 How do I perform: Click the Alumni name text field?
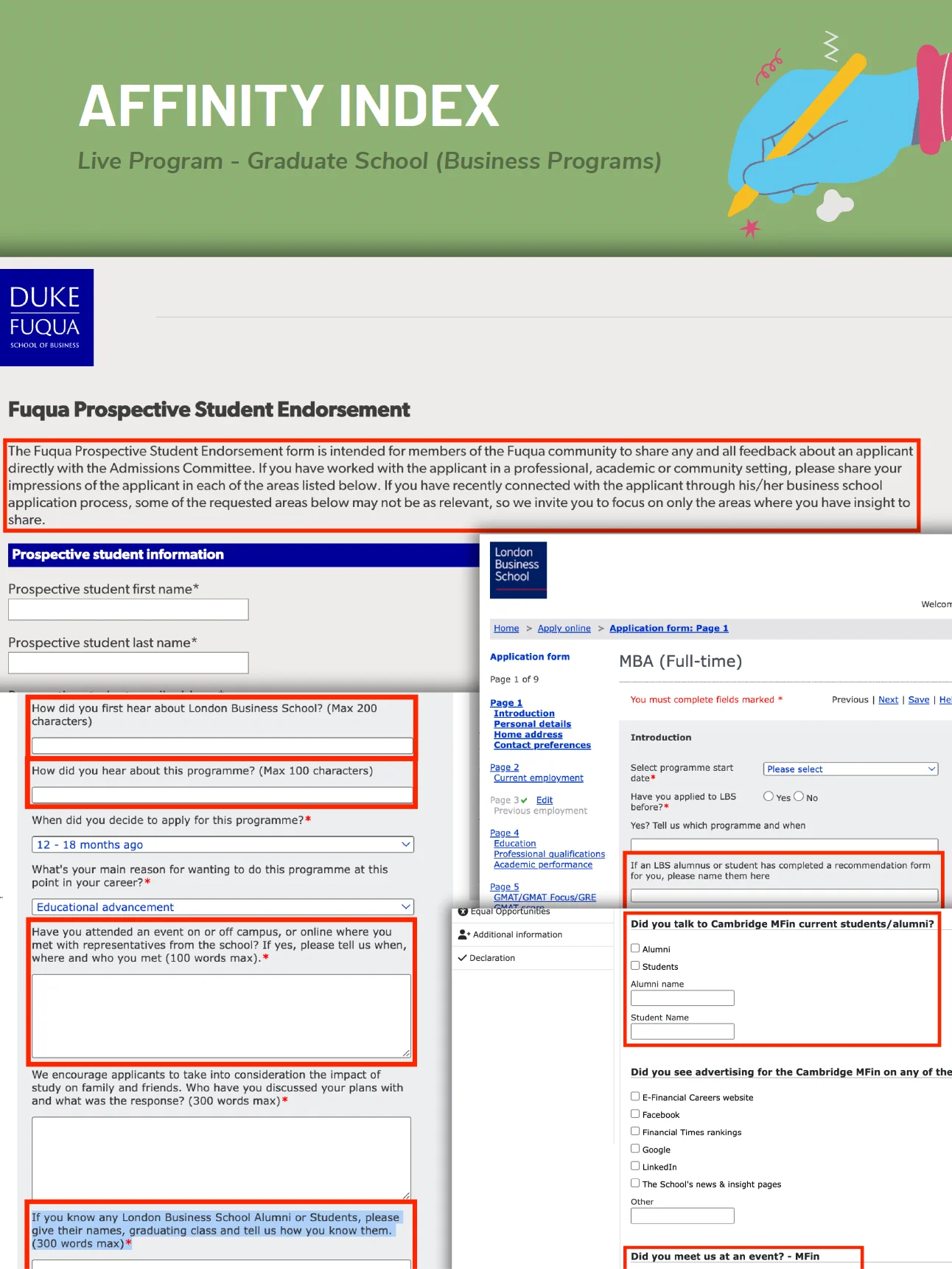pyautogui.click(x=682, y=999)
